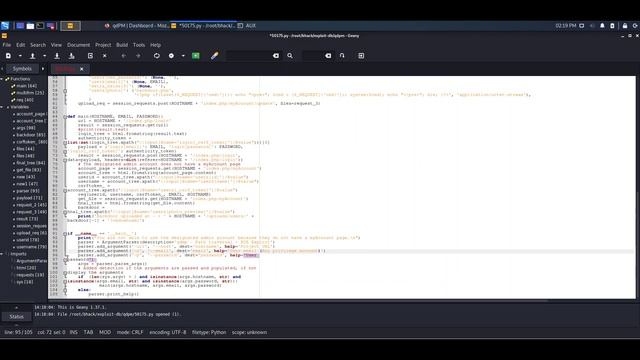Image resolution: width=640 pixels, height=360 pixels.
Task: Select the 'backdoor [85]' variable symbol
Action: point(31,135)
